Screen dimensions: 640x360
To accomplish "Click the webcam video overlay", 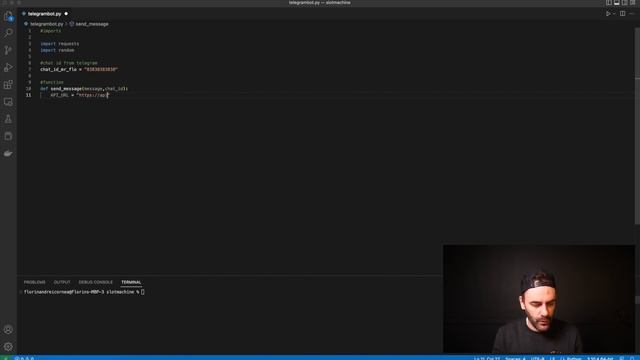I will tap(539, 299).
